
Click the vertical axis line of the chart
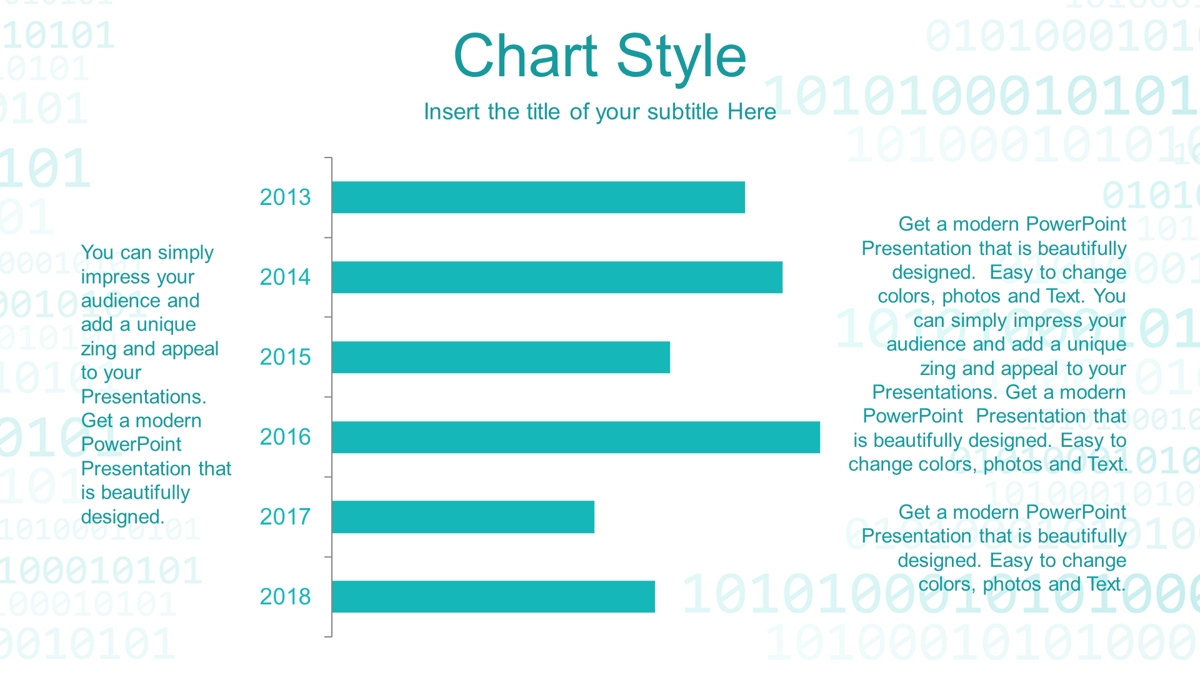pos(331,397)
